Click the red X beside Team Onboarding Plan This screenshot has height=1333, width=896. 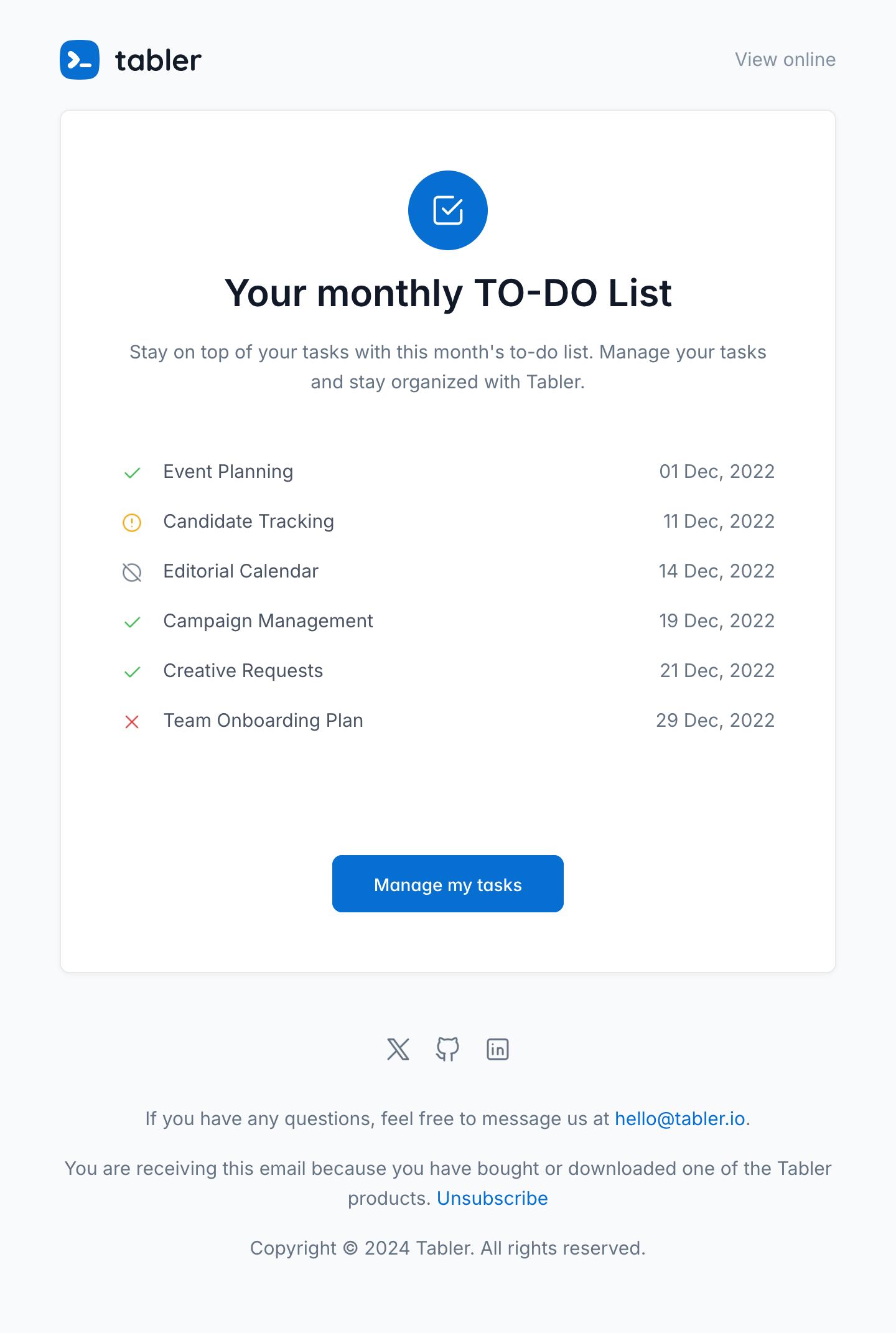pyautogui.click(x=132, y=721)
